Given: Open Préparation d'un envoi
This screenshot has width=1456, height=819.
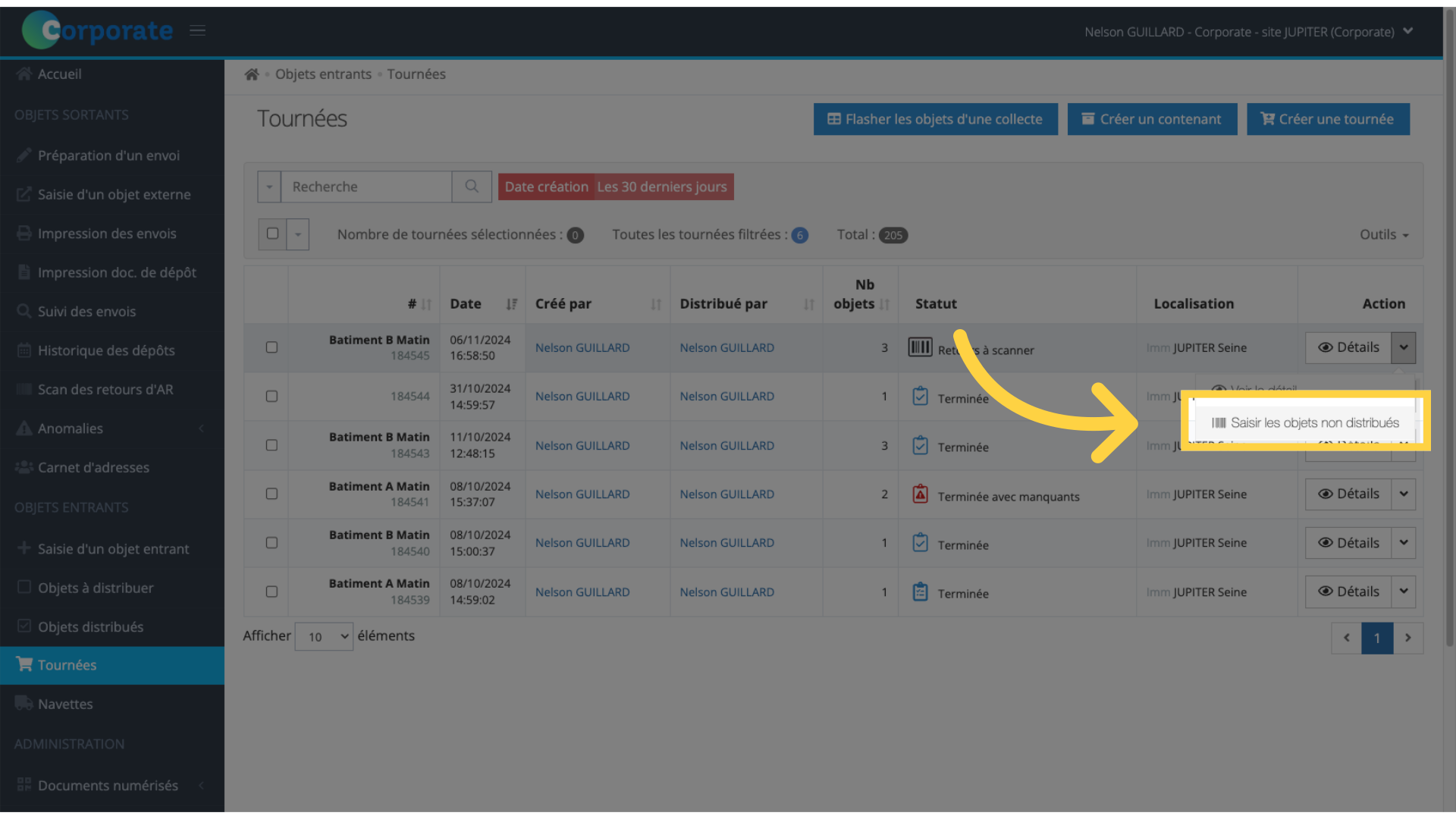Looking at the screenshot, I should point(112,155).
